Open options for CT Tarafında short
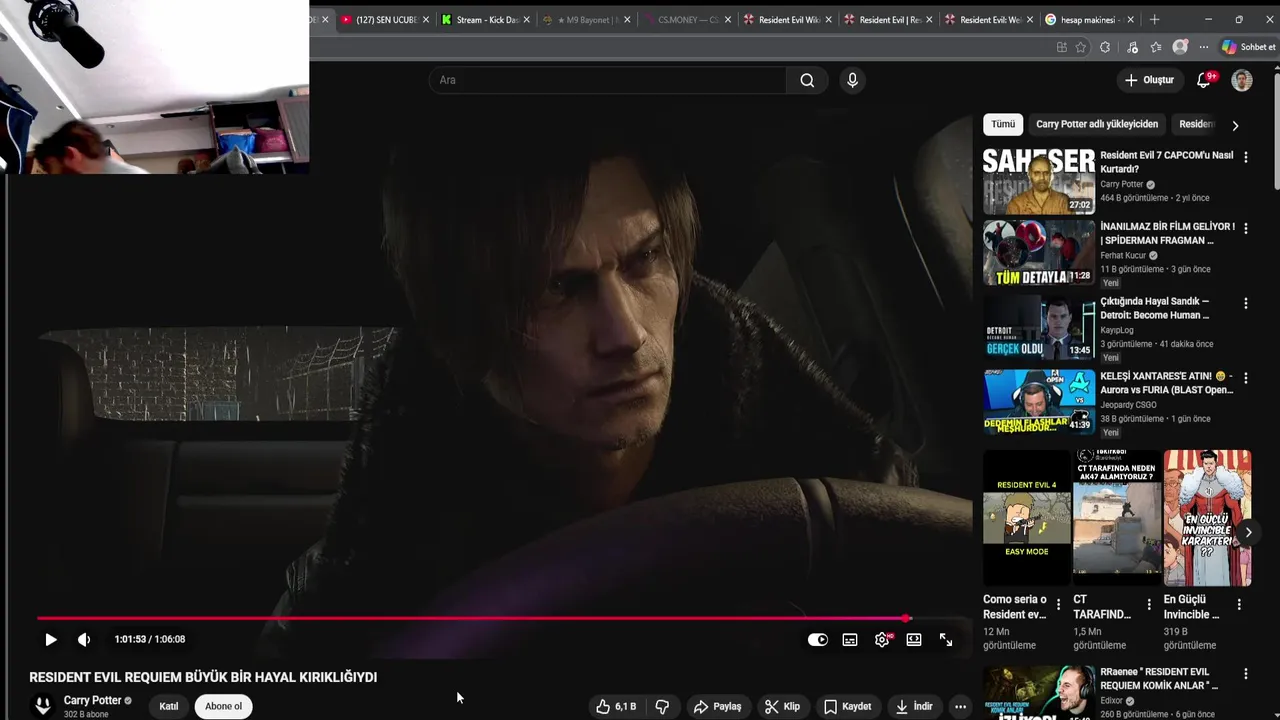 pos(1149,604)
